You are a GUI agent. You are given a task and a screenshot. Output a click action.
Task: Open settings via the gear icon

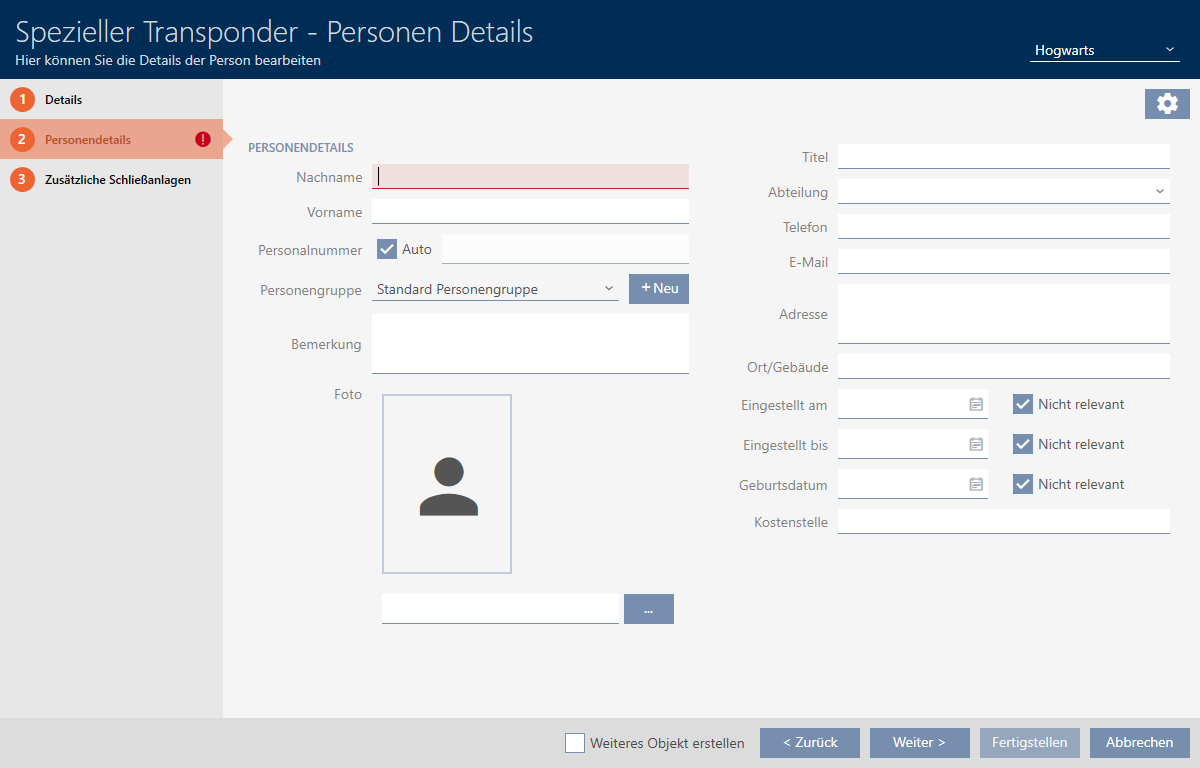point(1167,104)
